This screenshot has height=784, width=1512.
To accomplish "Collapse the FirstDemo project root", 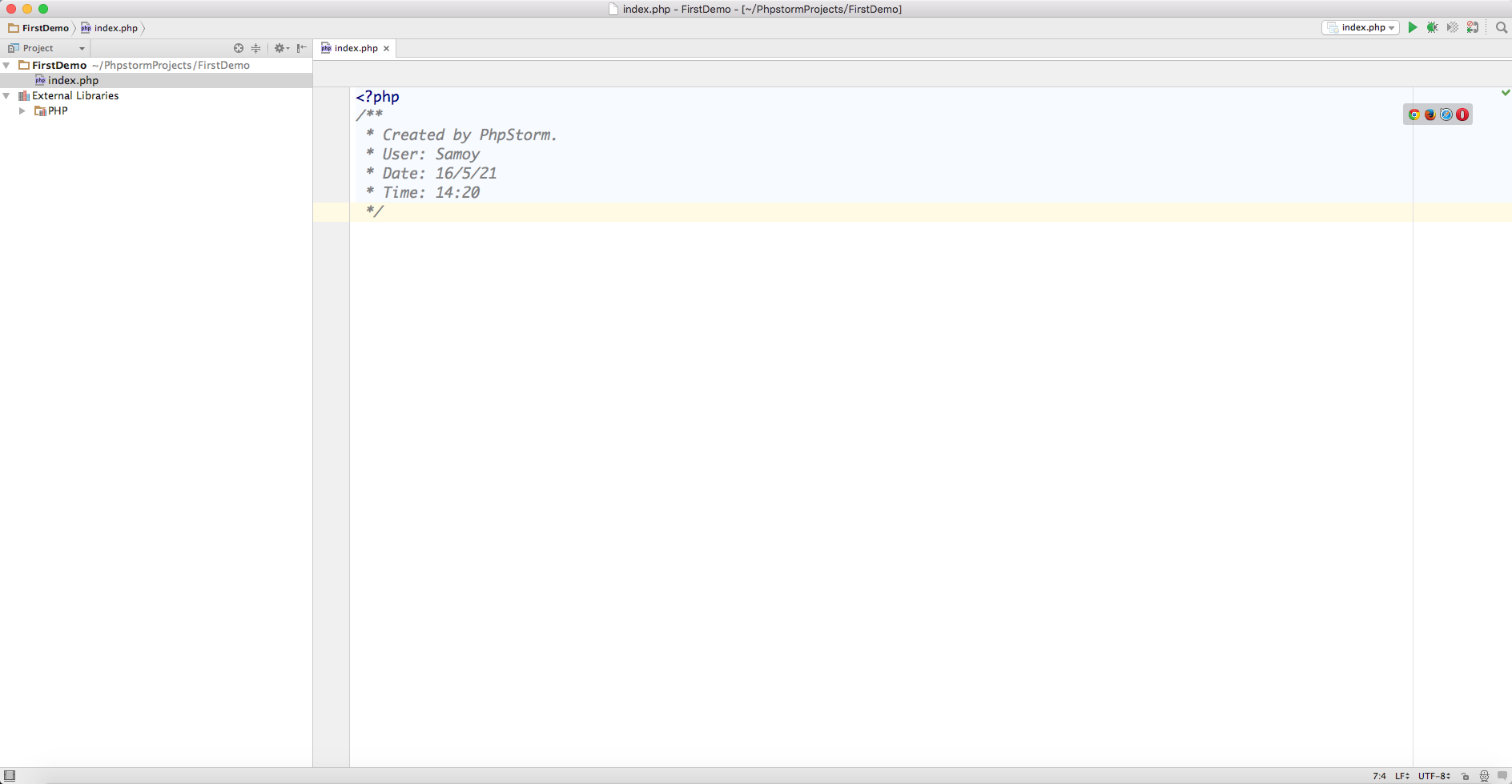I will click(x=6, y=65).
